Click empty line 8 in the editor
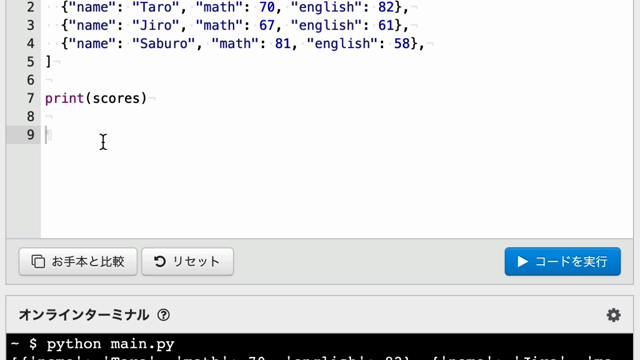This screenshot has width=640, height=360. tap(337, 117)
